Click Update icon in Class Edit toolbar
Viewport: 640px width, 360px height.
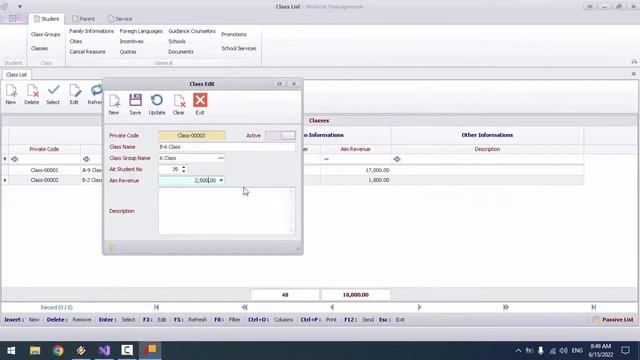[x=157, y=104]
